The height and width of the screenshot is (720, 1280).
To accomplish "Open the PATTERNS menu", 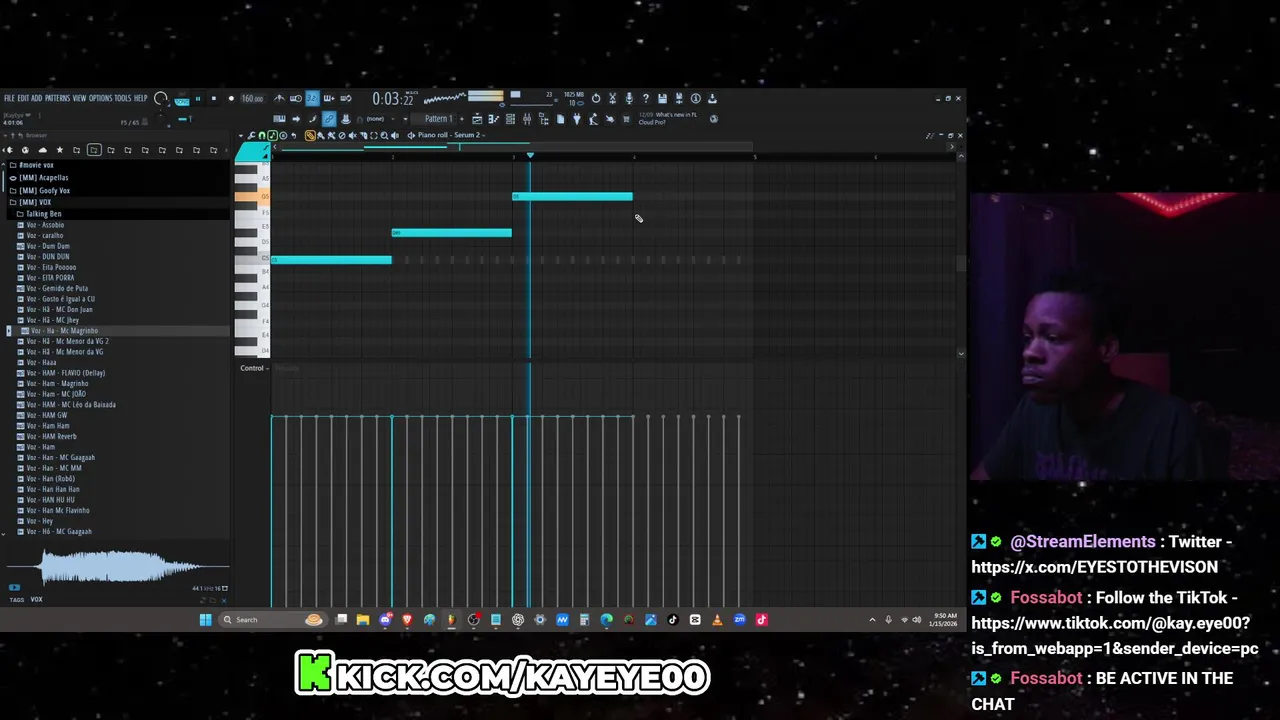I will pos(57,98).
